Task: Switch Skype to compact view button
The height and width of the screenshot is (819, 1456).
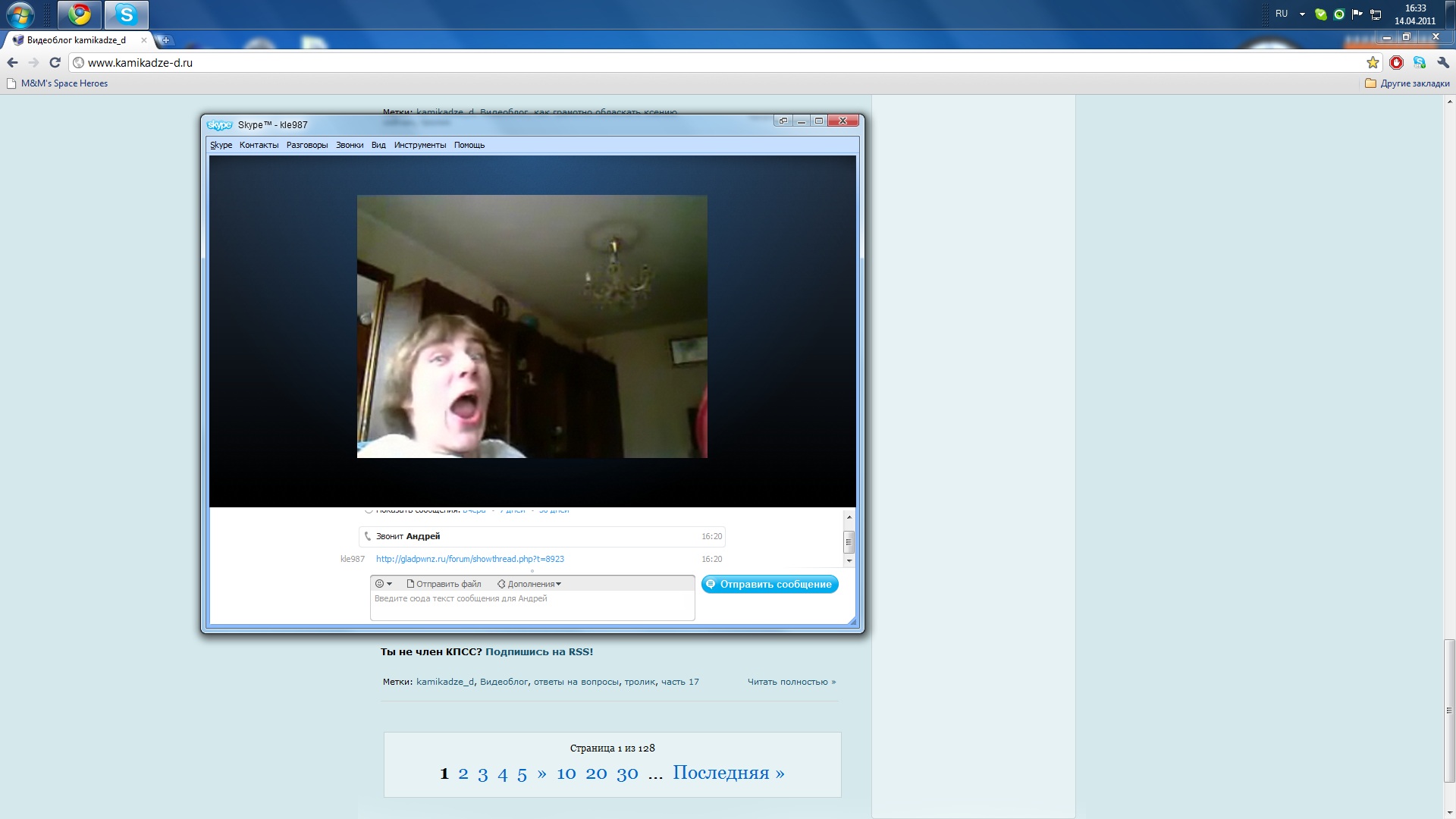Action: pos(783,121)
